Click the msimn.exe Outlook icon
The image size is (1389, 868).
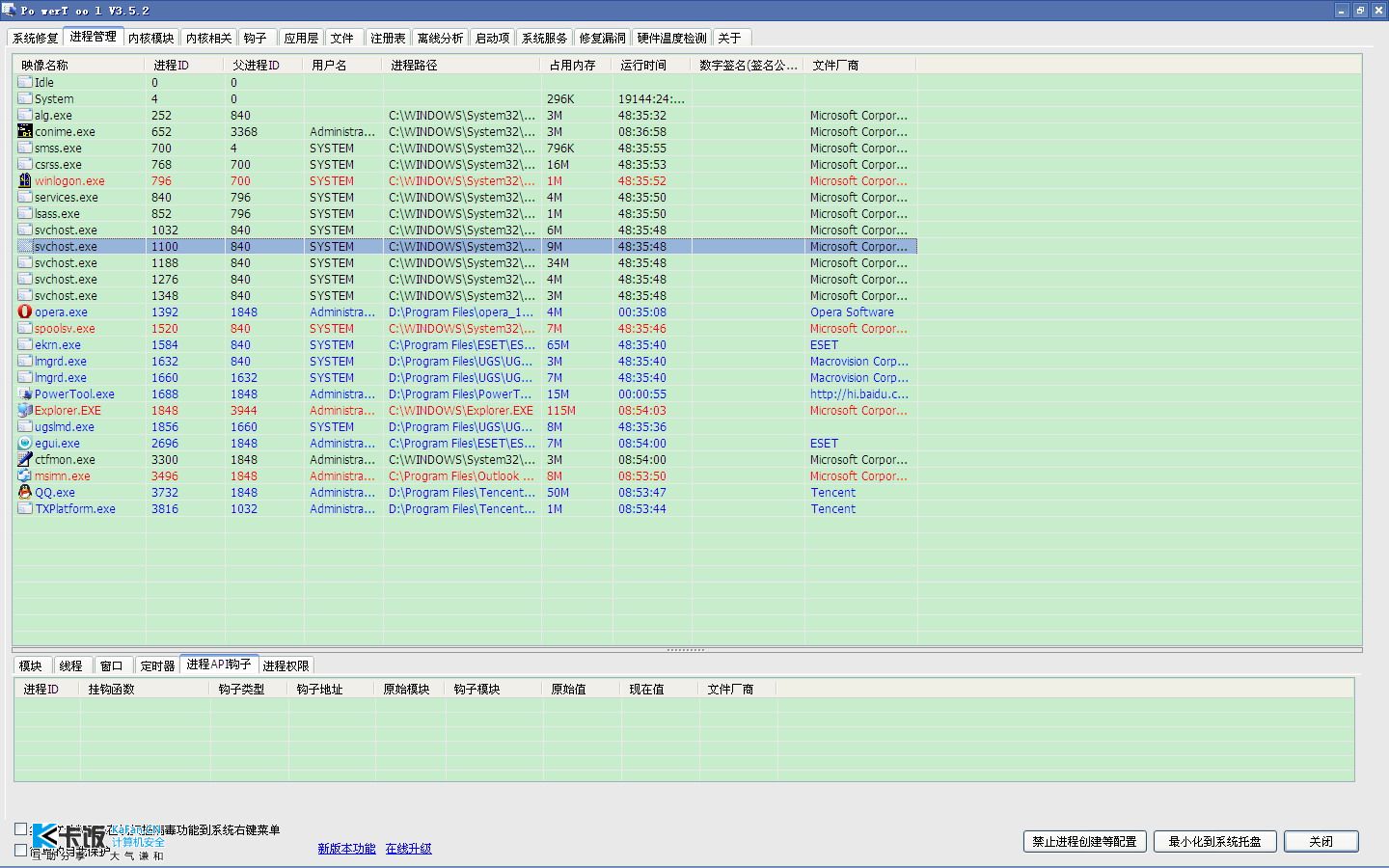pos(25,475)
